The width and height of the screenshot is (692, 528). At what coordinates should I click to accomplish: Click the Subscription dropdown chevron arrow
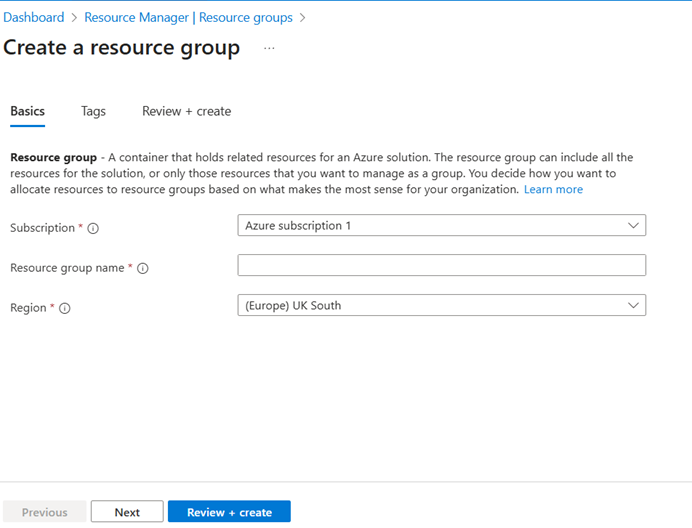click(633, 226)
